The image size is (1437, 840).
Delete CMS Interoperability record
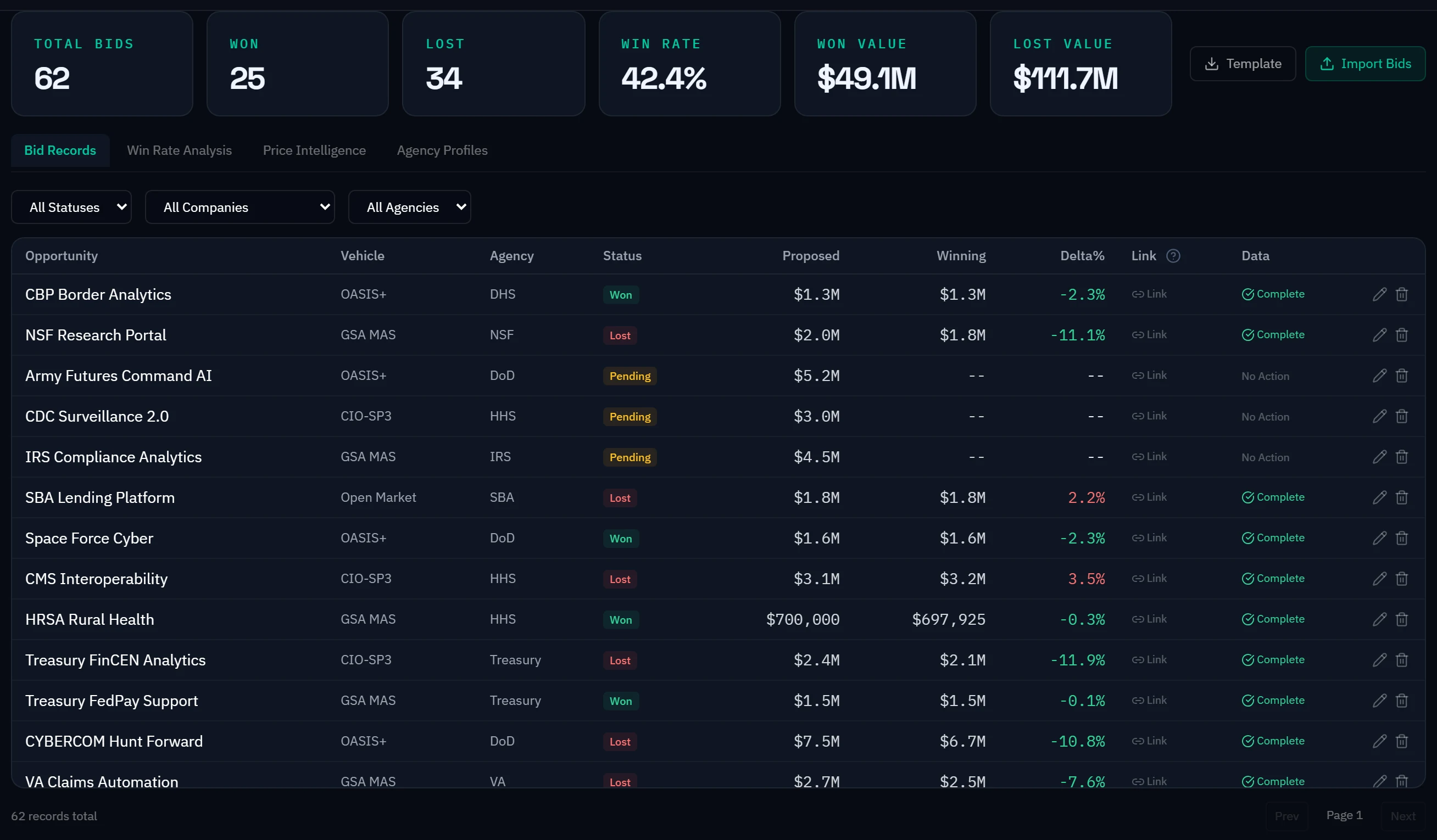(x=1402, y=579)
